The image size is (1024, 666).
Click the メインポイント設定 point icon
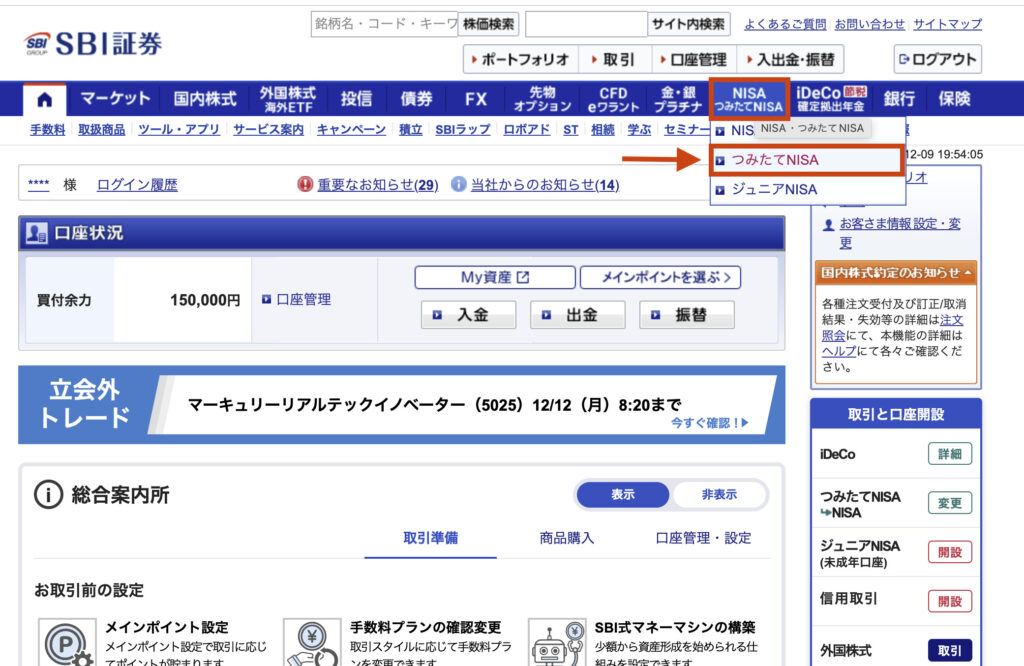point(67,644)
